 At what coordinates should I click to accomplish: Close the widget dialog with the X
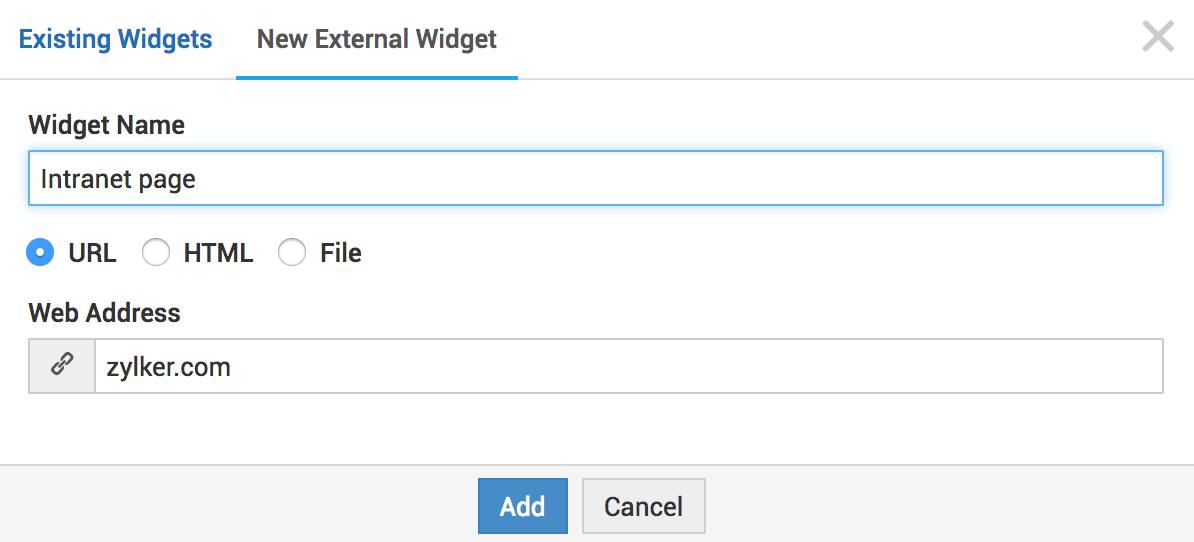tap(1158, 38)
